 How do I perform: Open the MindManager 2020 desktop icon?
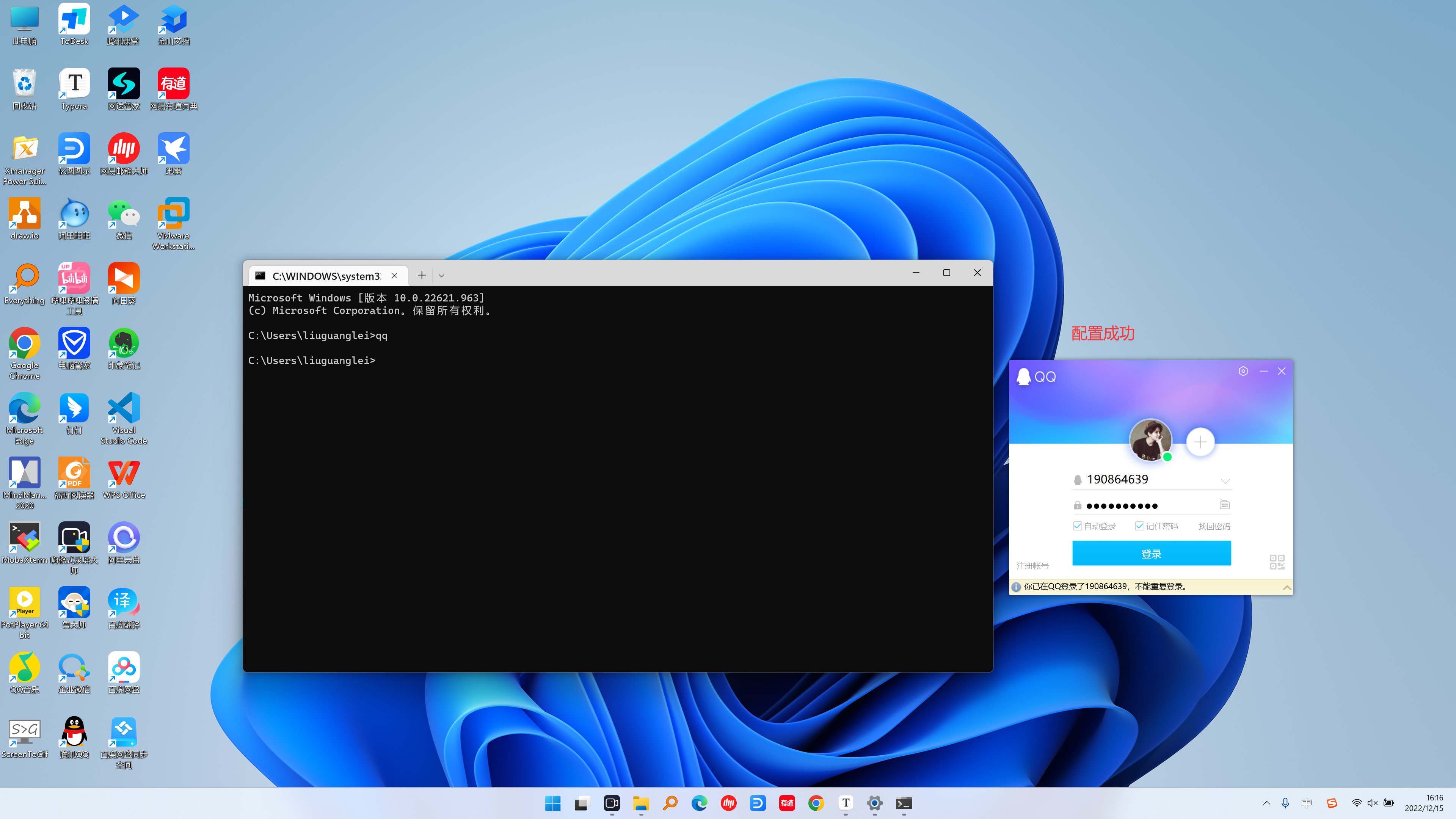[x=24, y=483]
